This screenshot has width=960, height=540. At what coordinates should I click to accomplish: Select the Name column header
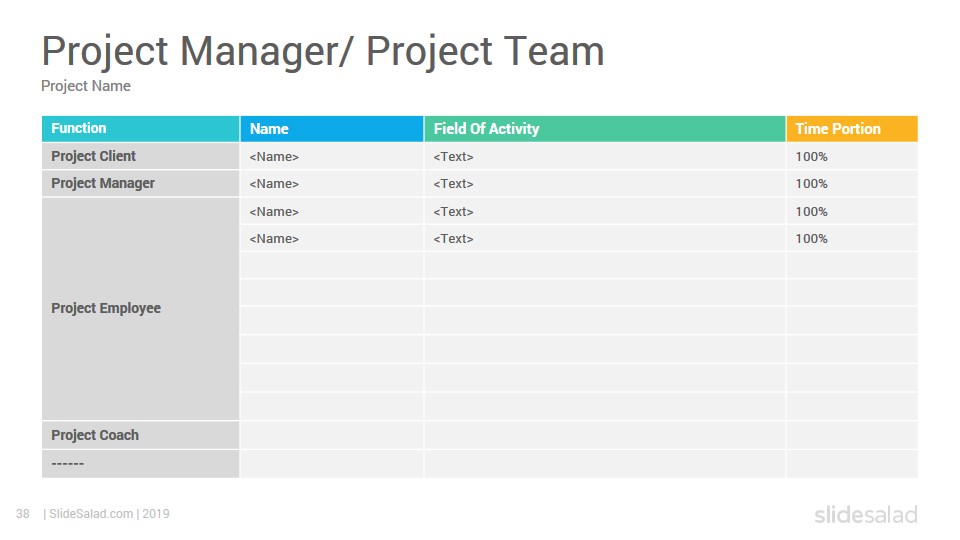point(332,129)
